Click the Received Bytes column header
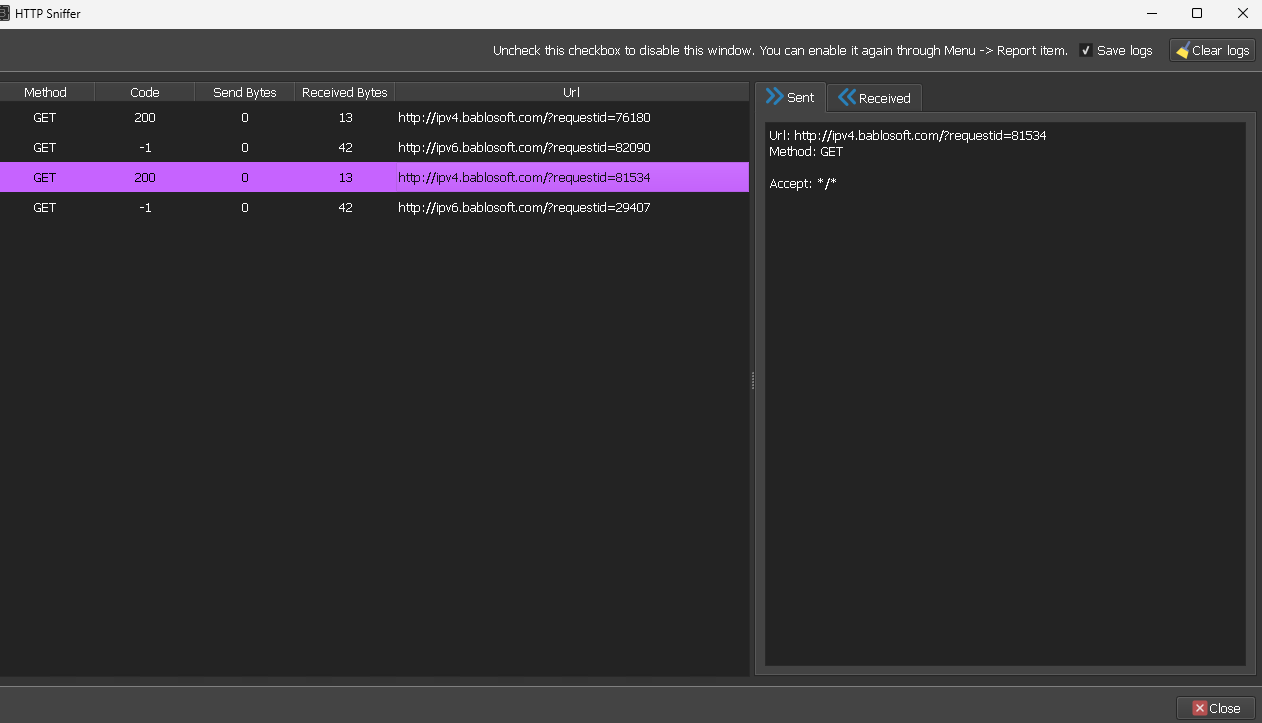Screen dimensions: 1262x723 pyautogui.click(x=344, y=92)
